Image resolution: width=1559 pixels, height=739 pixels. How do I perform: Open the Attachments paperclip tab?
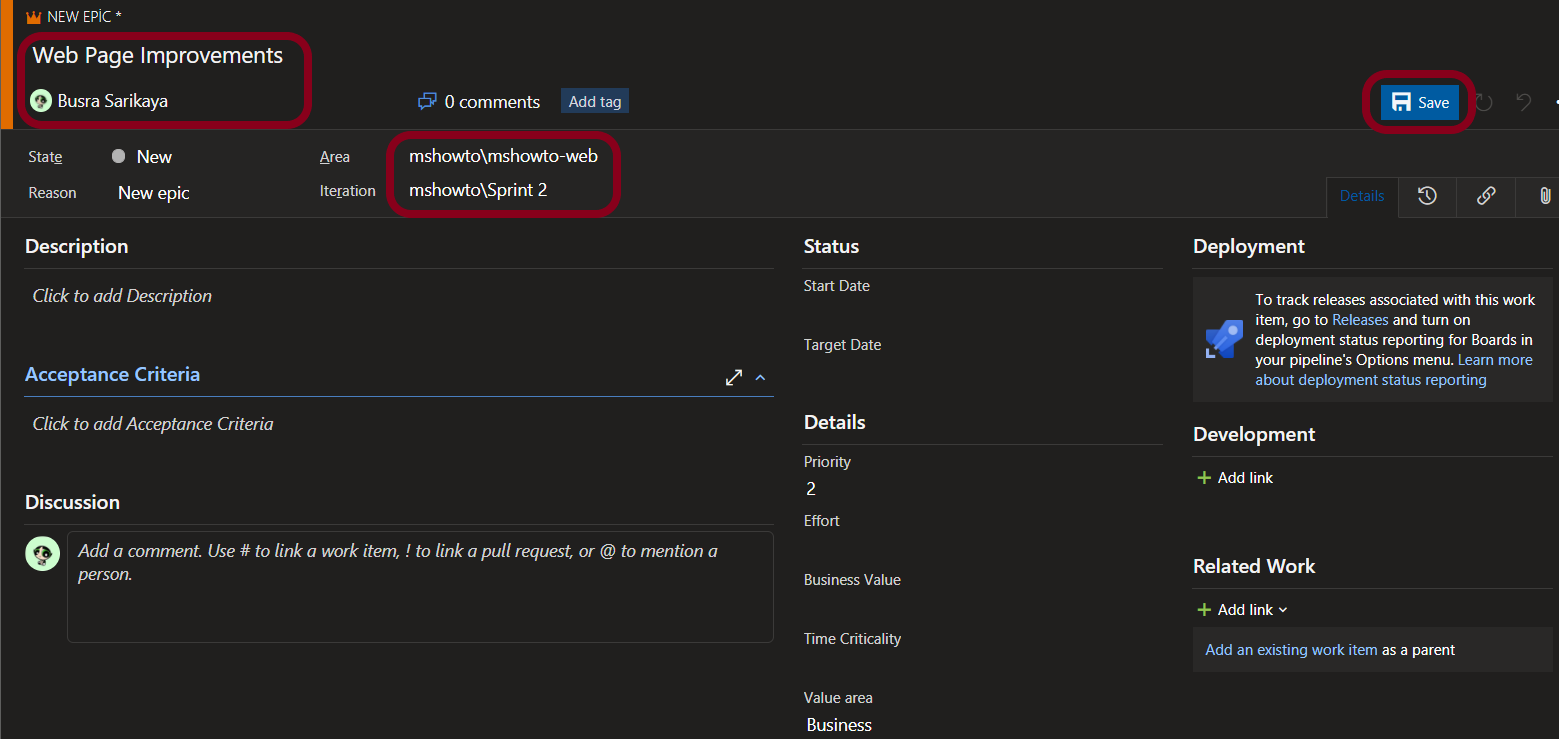point(1544,196)
